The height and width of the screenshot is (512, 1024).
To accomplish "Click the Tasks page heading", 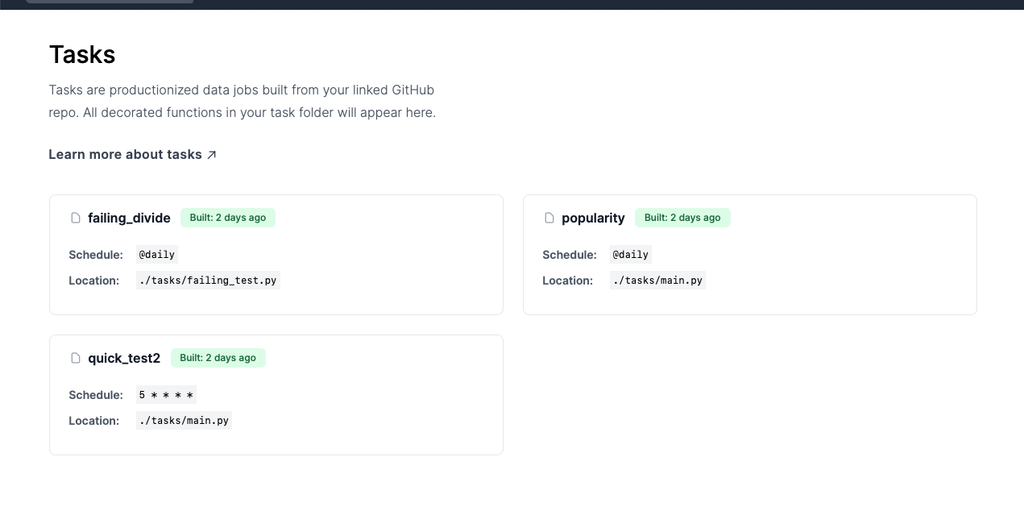I will (x=82, y=55).
